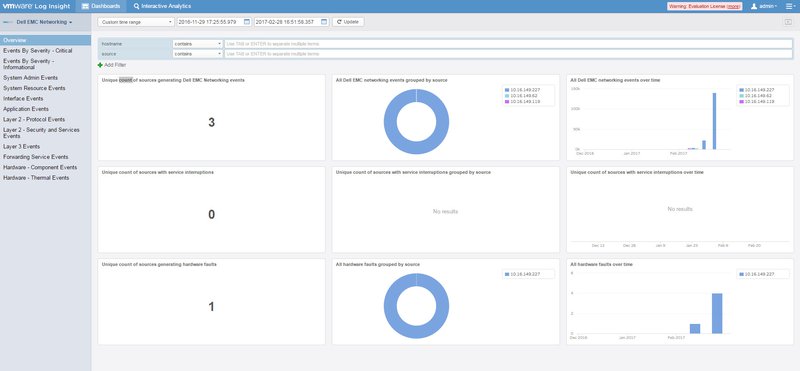Image resolution: width=800 pixels, height=371 pixels.
Task: Follow the 'more' link in license warning
Action: tap(734, 6)
